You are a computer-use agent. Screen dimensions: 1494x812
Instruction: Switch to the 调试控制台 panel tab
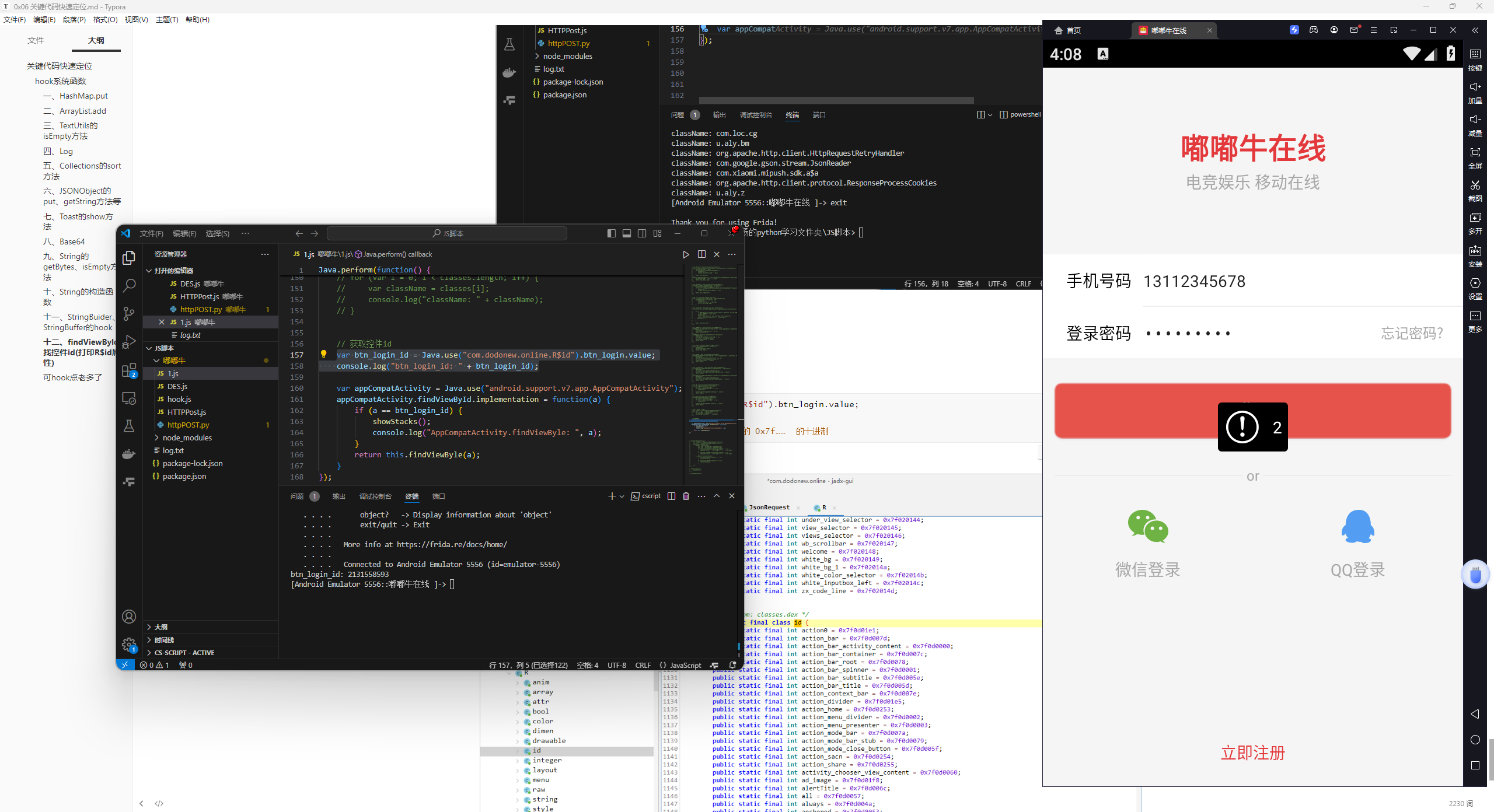(x=375, y=496)
